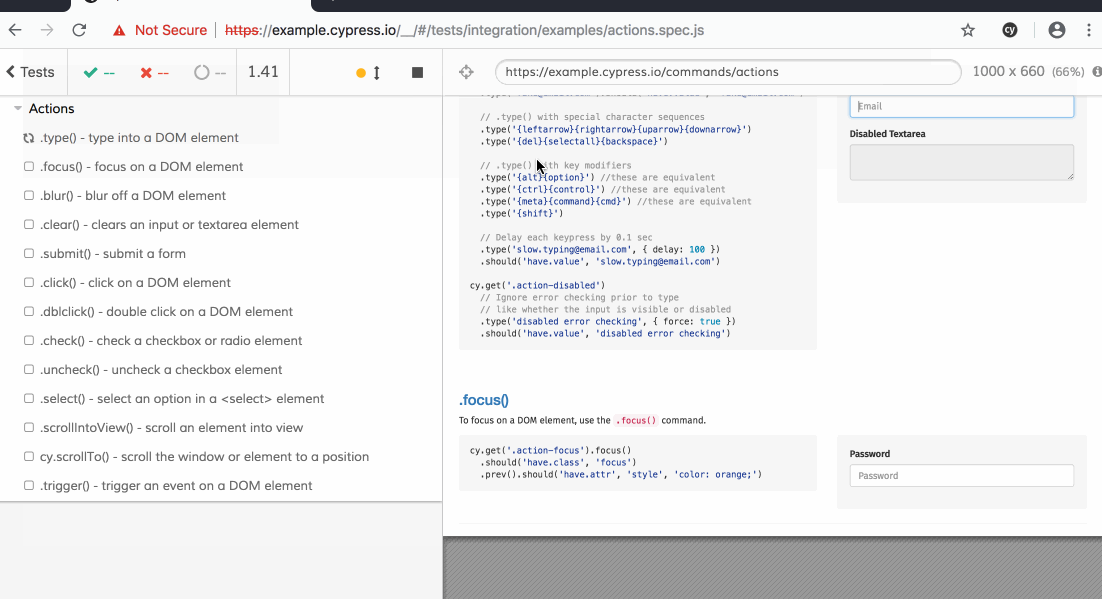Viewport: 1102px width, 599px height.
Task: Click the Not Secure warning label
Action: (x=159, y=30)
